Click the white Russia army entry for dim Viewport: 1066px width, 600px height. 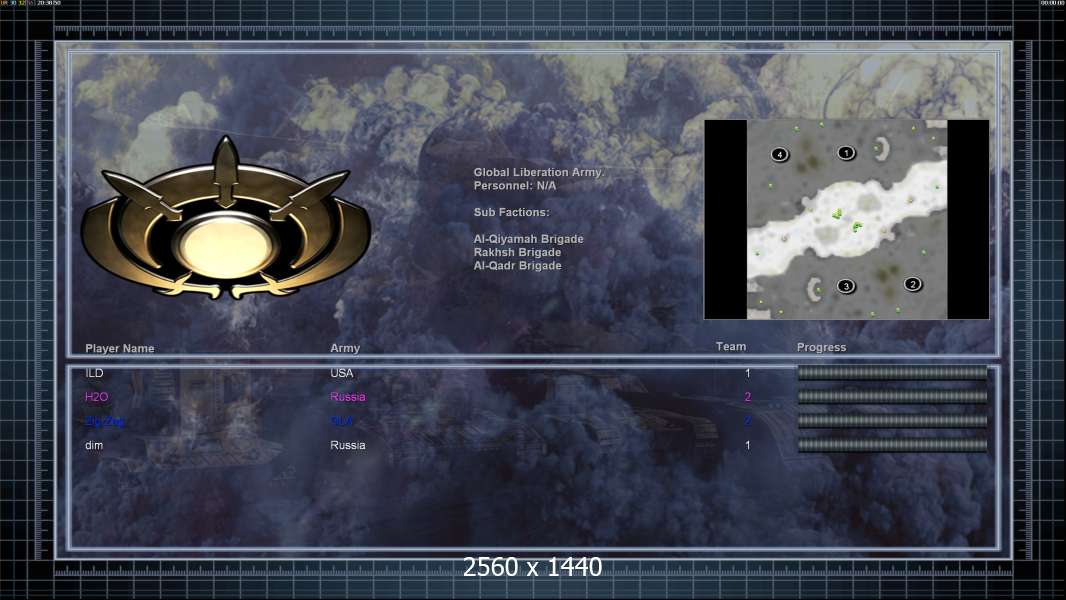(x=347, y=445)
